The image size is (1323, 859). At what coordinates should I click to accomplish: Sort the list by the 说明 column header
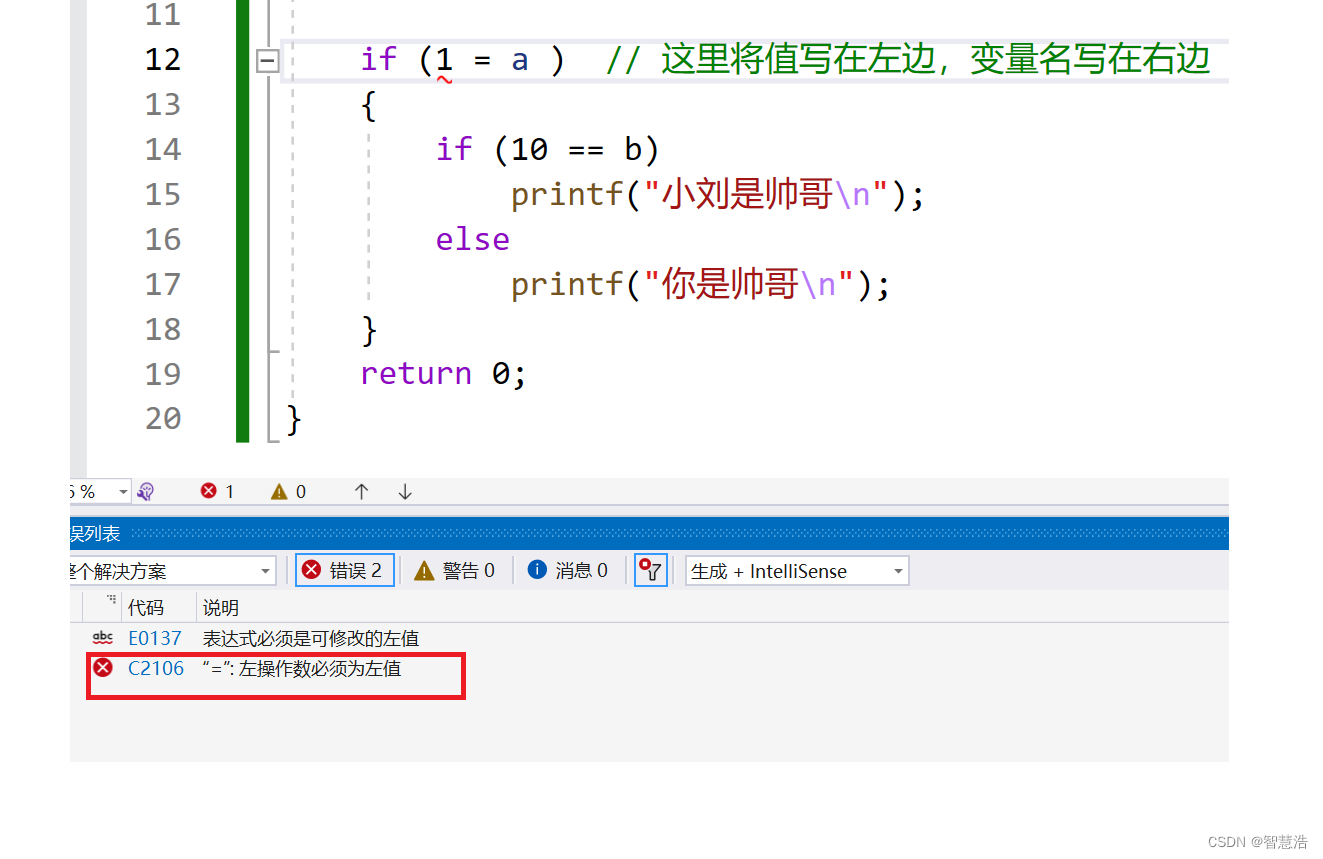[x=221, y=607]
